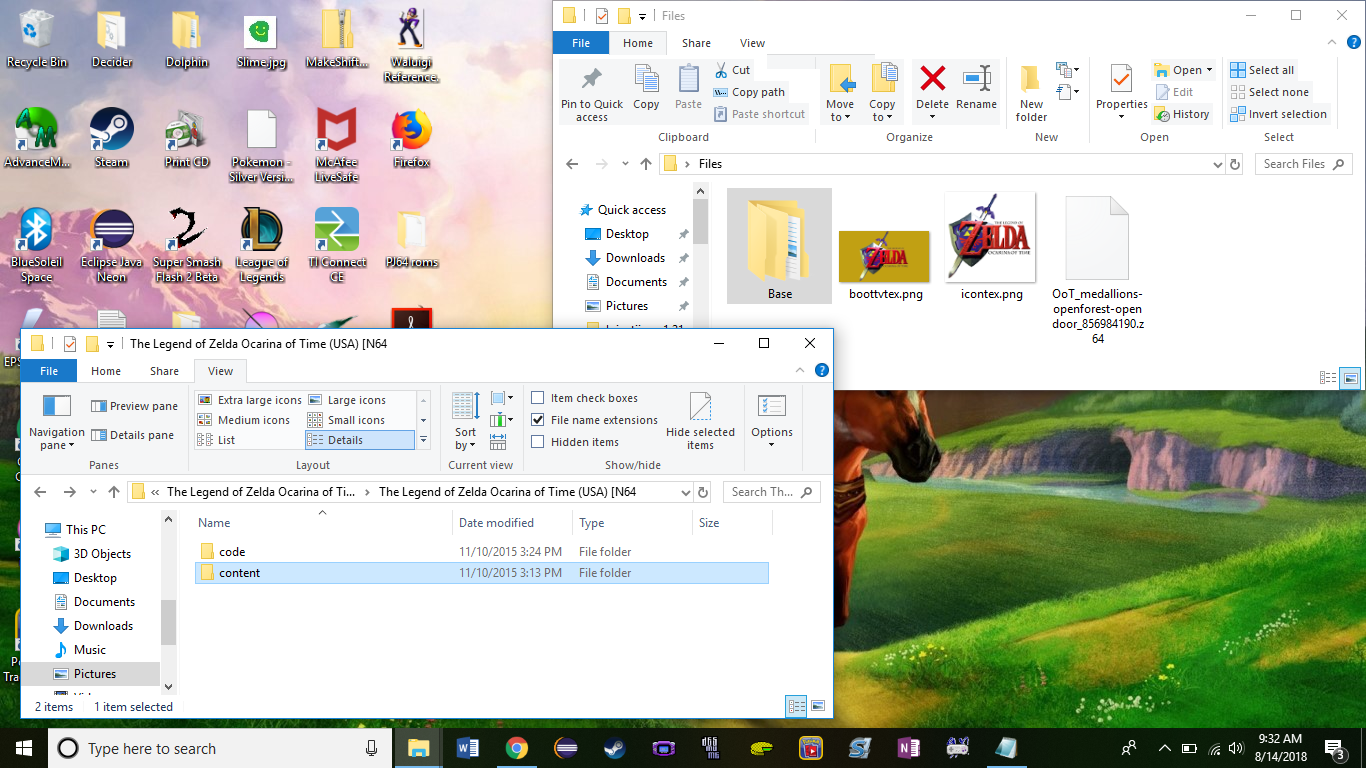Open Firefox desktop shortcut
The image size is (1366, 768).
[411, 137]
